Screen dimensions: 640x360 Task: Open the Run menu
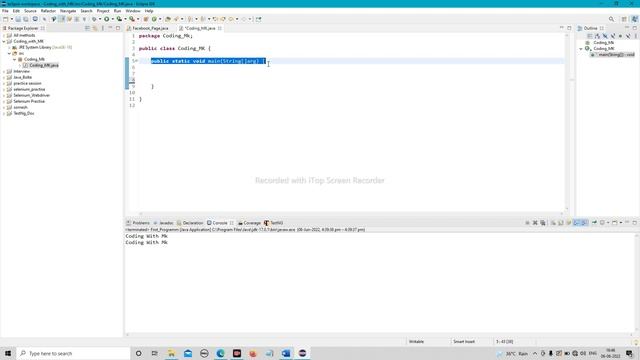(117, 11)
